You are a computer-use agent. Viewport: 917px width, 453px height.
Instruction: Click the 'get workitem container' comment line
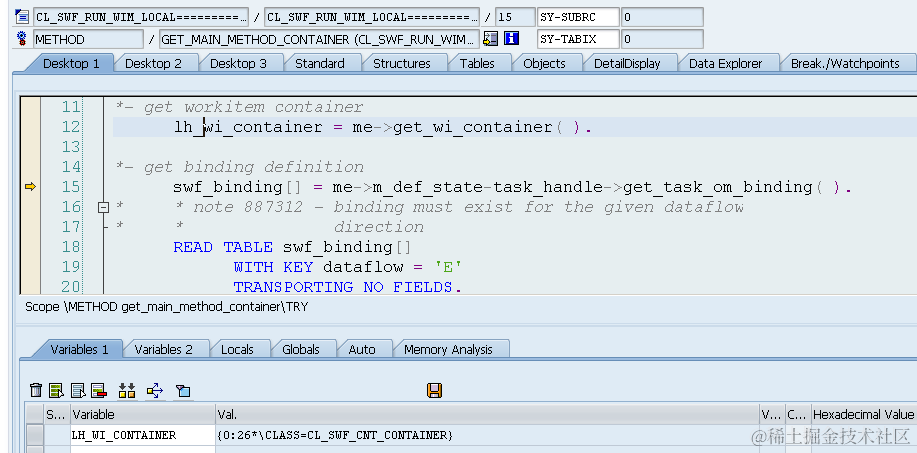pos(240,108)
